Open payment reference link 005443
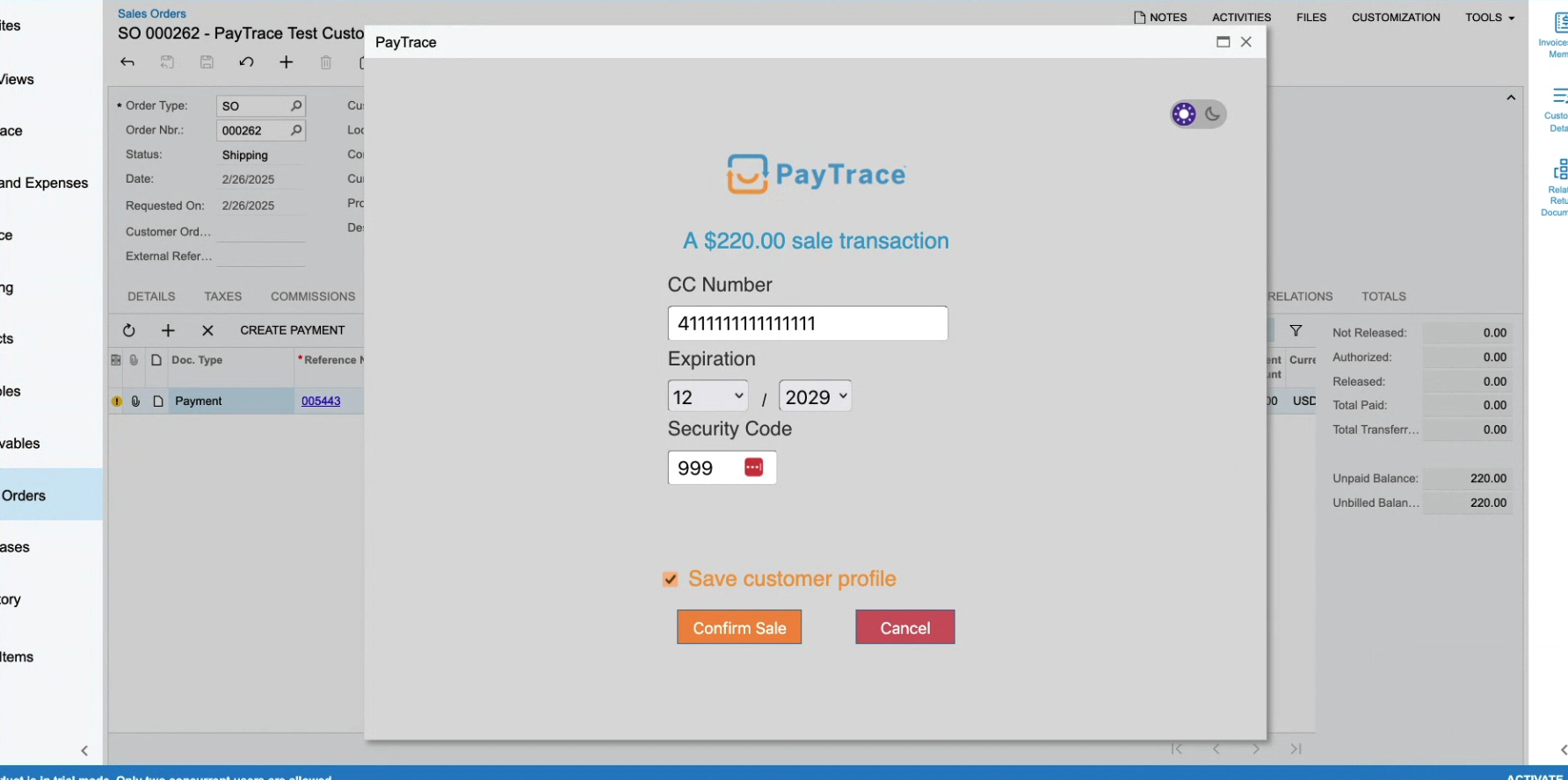Screen dimensions: 1568x780 [321, 401]
